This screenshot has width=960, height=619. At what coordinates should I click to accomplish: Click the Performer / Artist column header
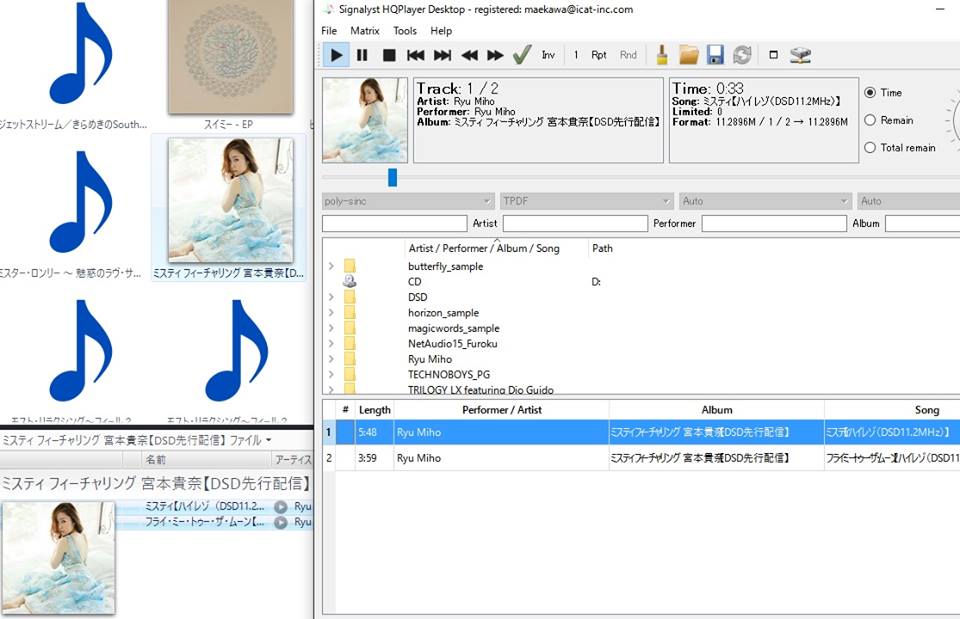point(501,410)
